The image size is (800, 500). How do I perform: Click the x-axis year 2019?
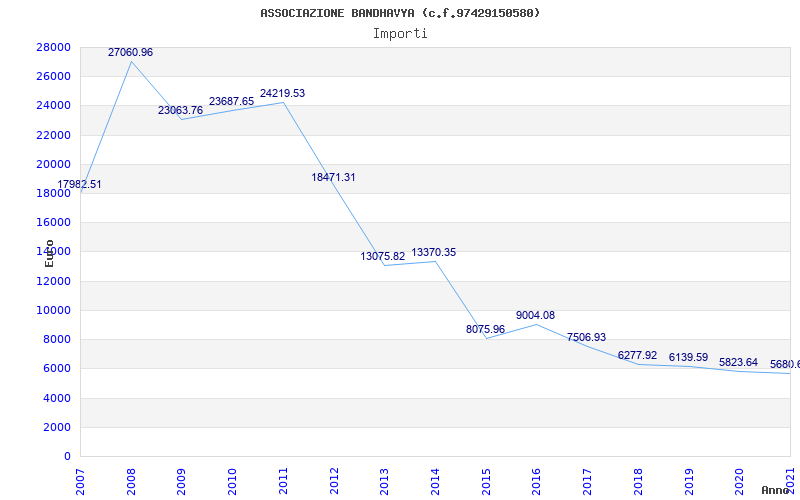pyautogui.click(x=689, y=481)
